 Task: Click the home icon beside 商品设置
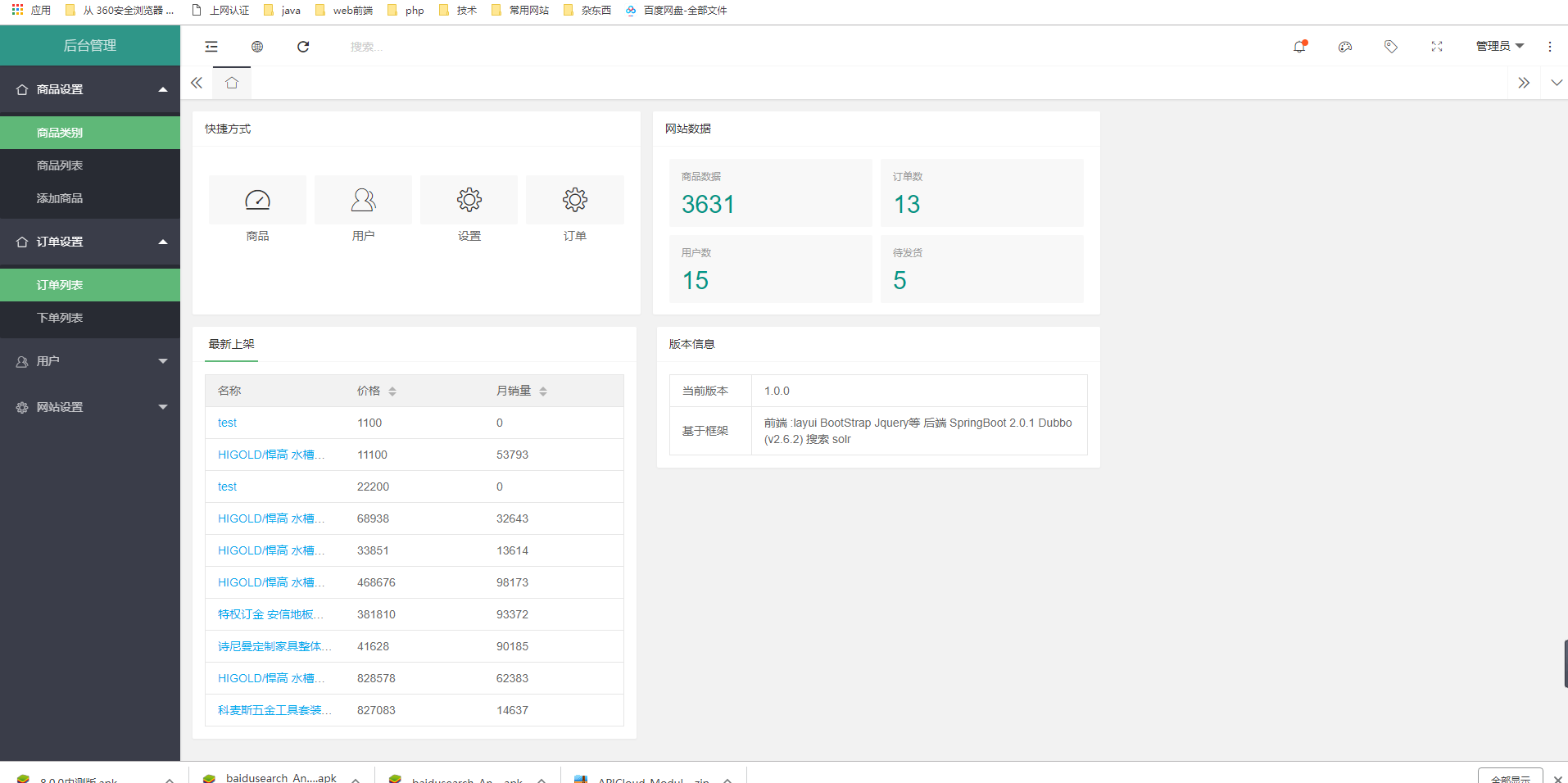coord(22,89)
